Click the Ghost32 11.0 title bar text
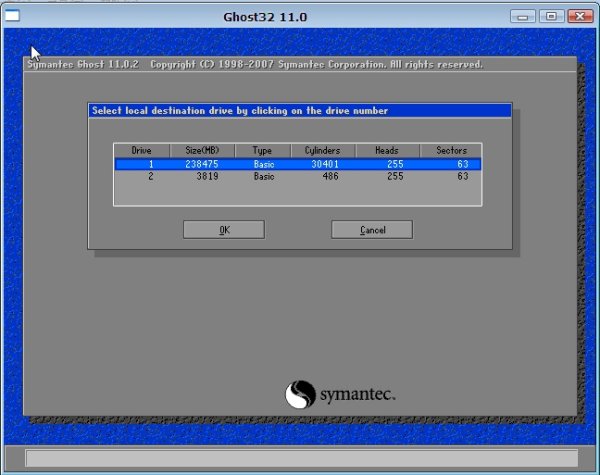Screen dimensions: 600x475 (x=273, y=16)
